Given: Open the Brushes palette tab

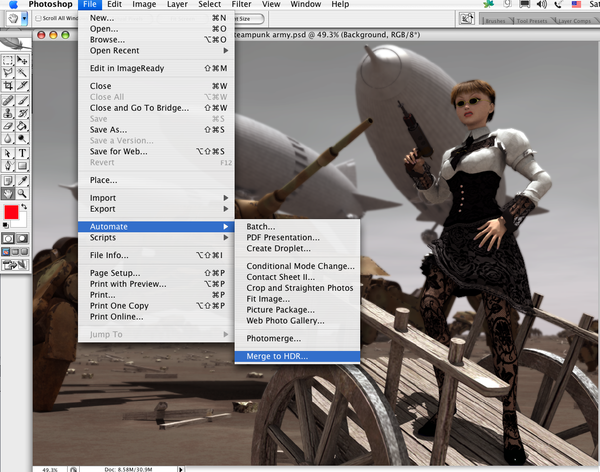Looking at the screenshot, I should (x=495, y=21).
